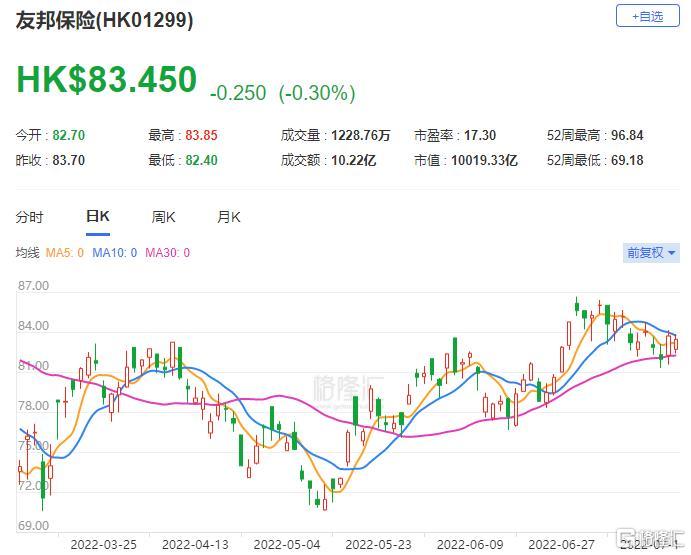Click the 2022-05-04 date axis label
The width and height of the screenshot is (691, 555).
click(x=287, y=545)
